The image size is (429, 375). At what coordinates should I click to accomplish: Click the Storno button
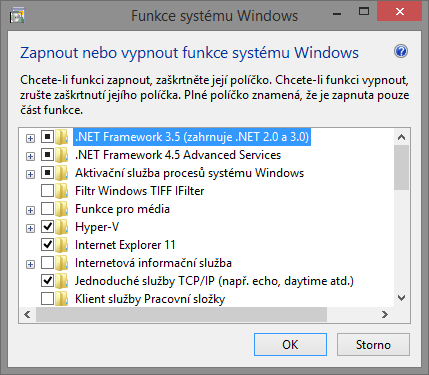373,345
